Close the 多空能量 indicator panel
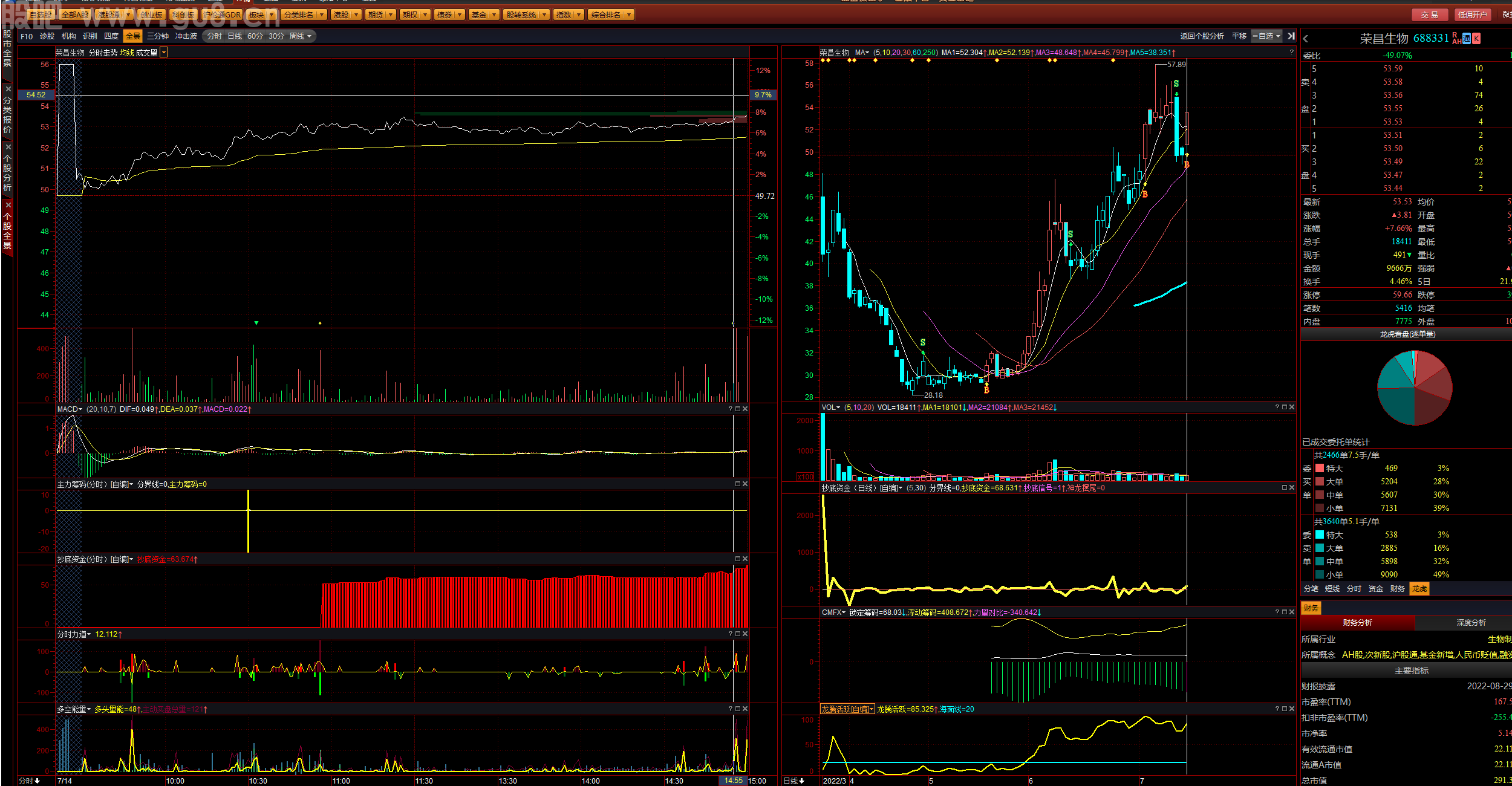 click(745, 709)
